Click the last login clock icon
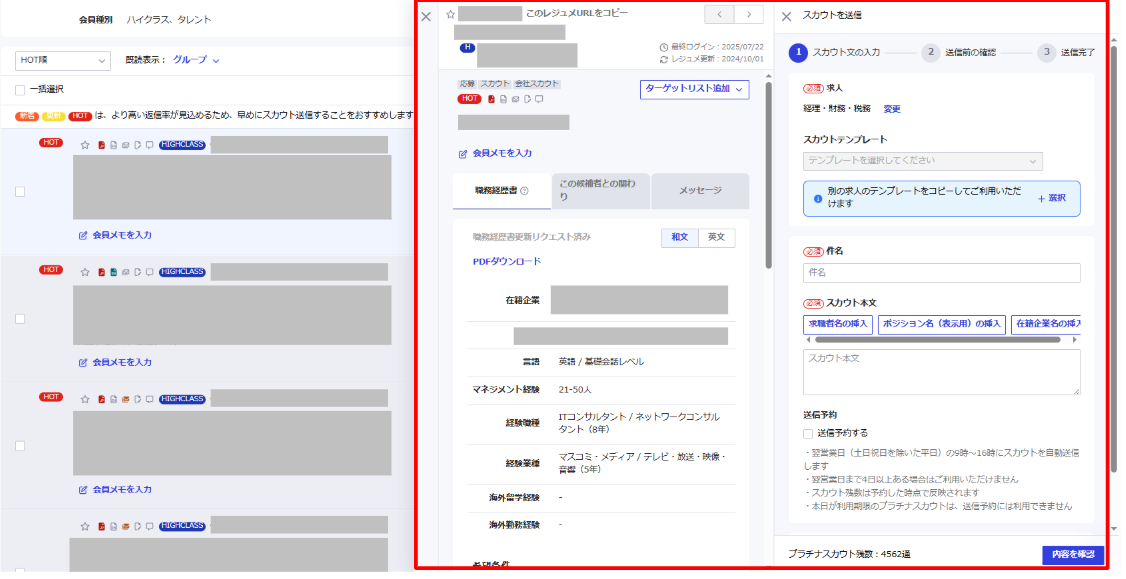 [664, 46]
